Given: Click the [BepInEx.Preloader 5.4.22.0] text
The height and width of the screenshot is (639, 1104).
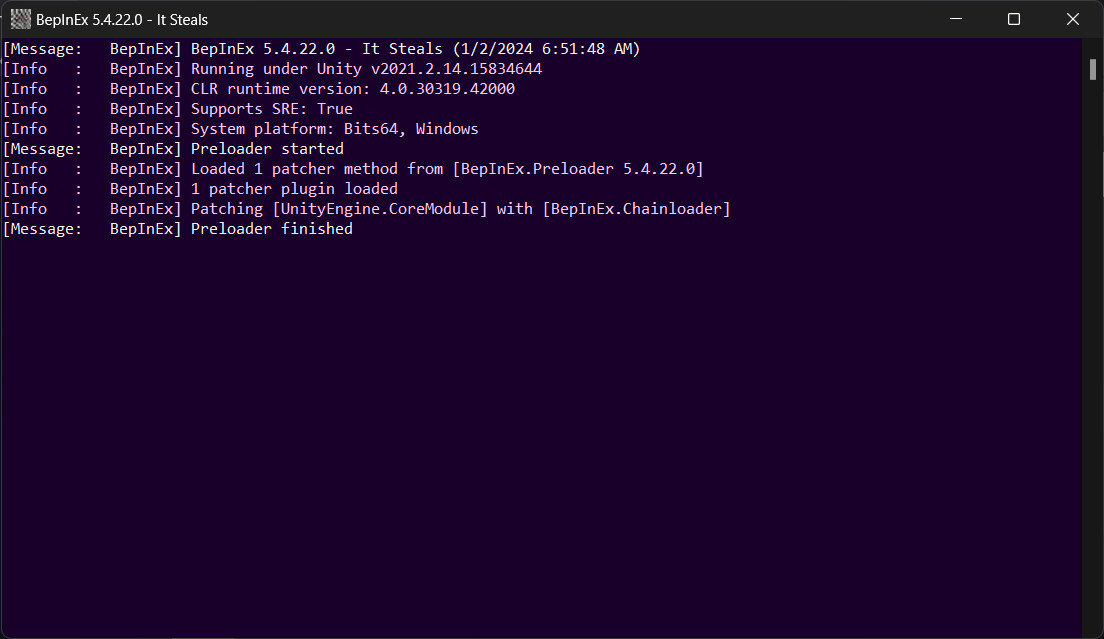Looking at the screenshot, I should point(578,169).
